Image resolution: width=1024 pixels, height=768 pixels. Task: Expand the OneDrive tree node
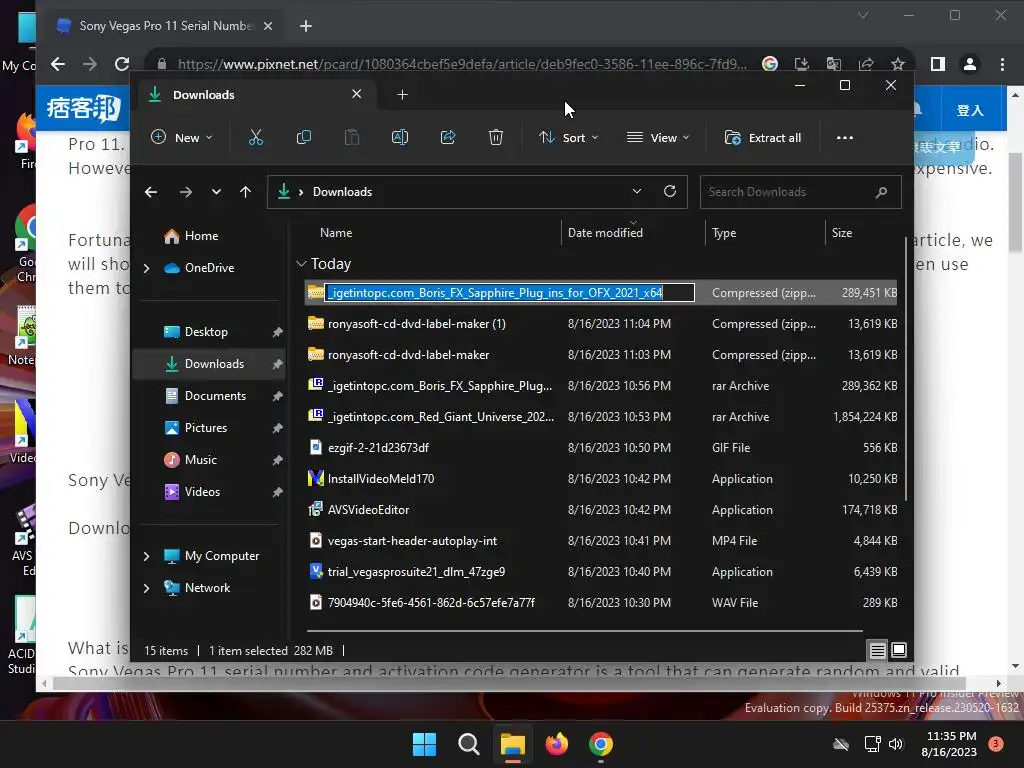147,268
